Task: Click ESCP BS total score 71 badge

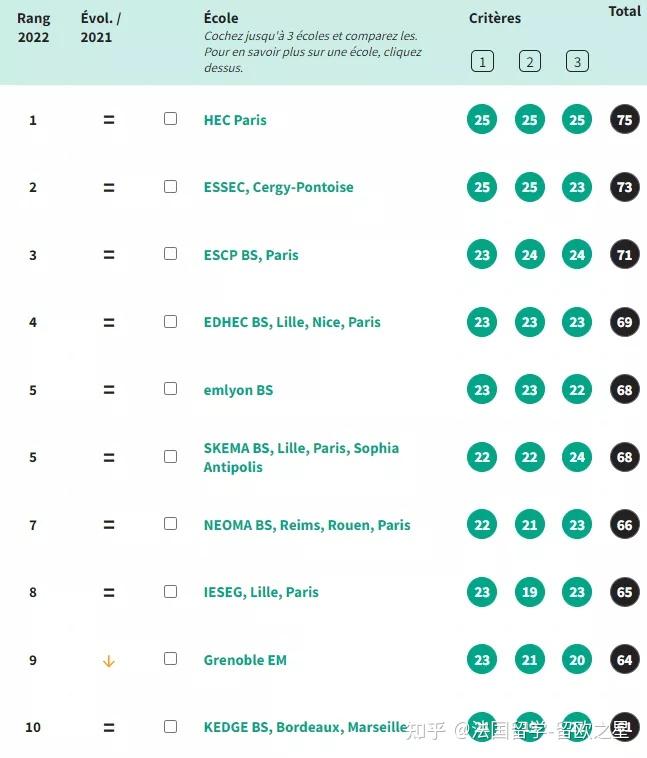Action: [x=625, y=255]
